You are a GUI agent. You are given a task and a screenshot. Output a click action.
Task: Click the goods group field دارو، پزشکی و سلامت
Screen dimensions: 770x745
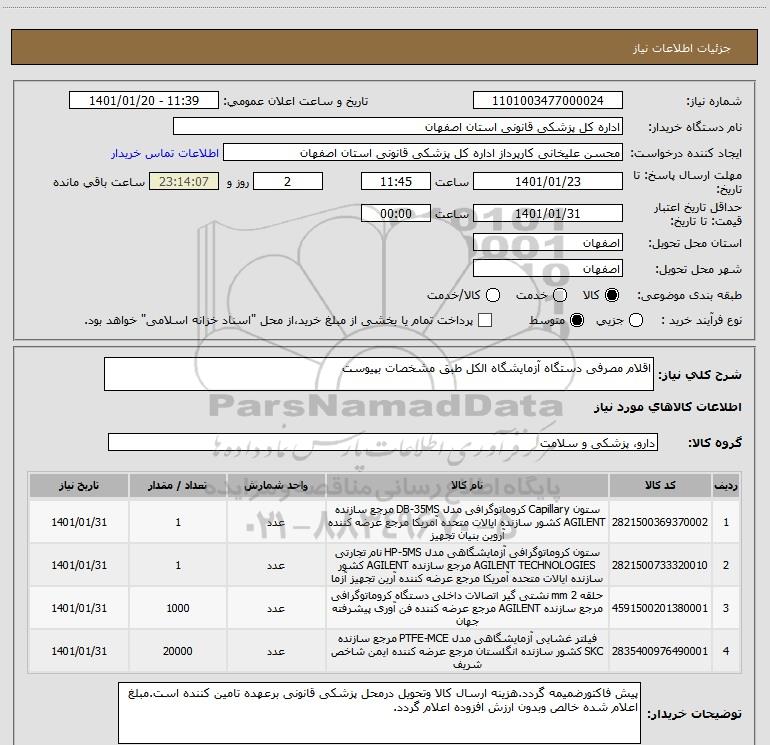tap(383, 442)
